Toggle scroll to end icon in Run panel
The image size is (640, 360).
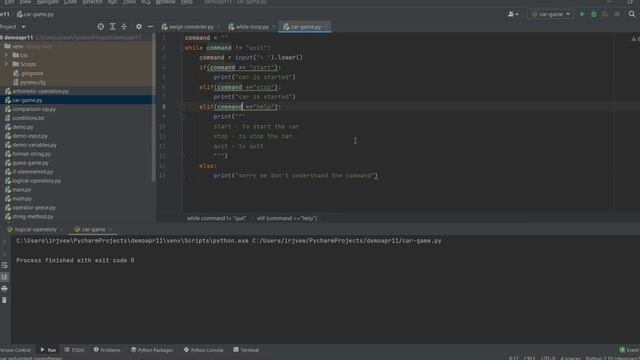coord(4,277)
